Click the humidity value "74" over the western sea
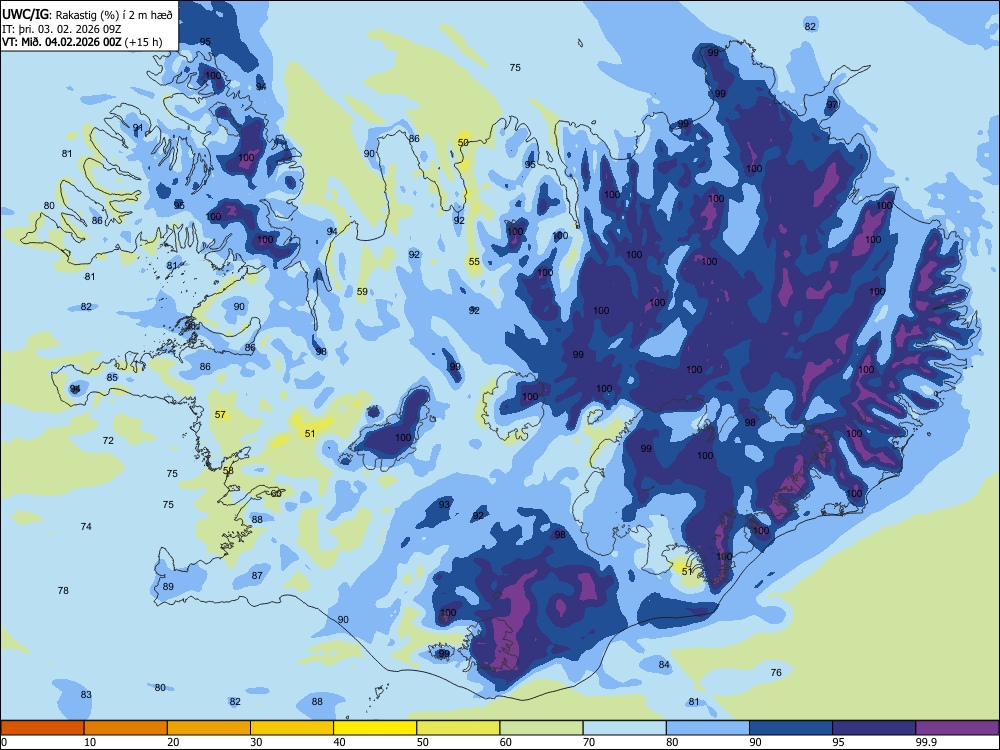 pos(86,526)
